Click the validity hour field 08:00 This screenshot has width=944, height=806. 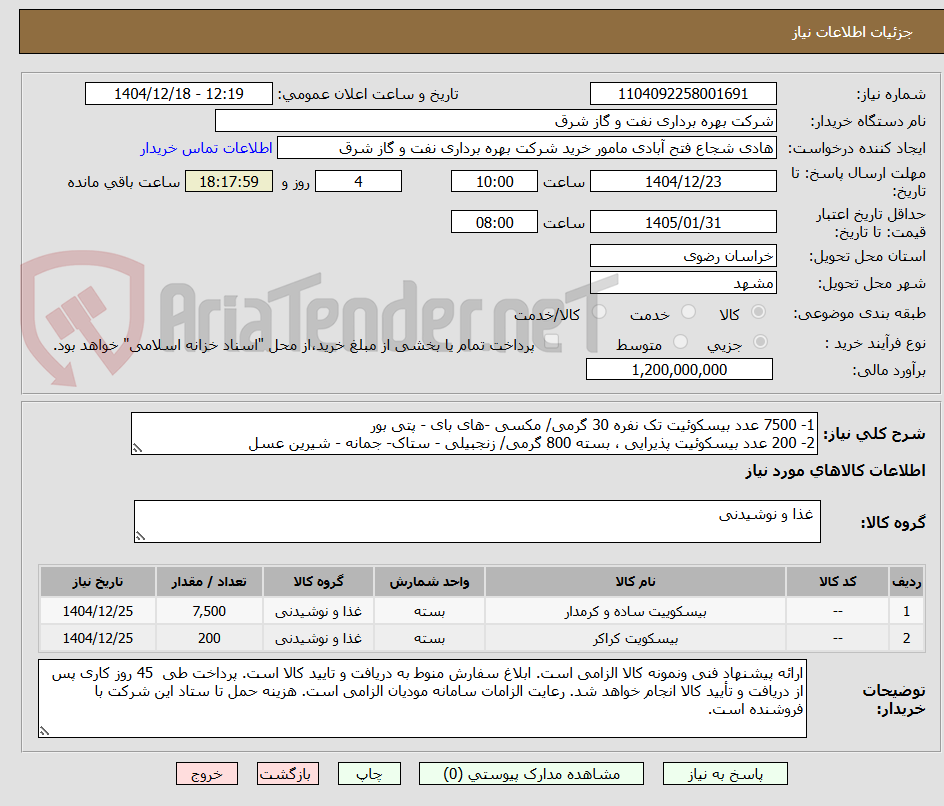click(494, 222)
